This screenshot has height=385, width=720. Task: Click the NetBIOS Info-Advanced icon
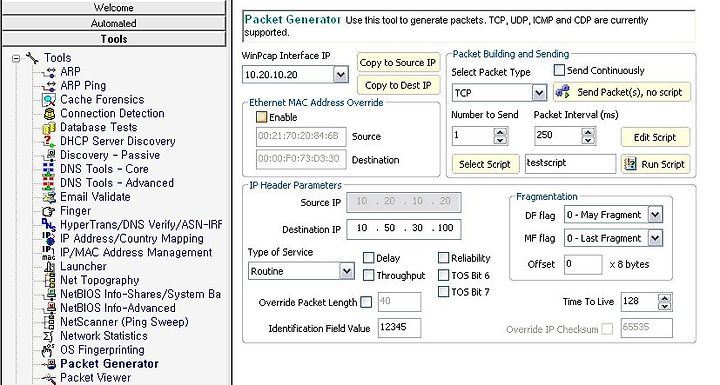click(49, 308)
